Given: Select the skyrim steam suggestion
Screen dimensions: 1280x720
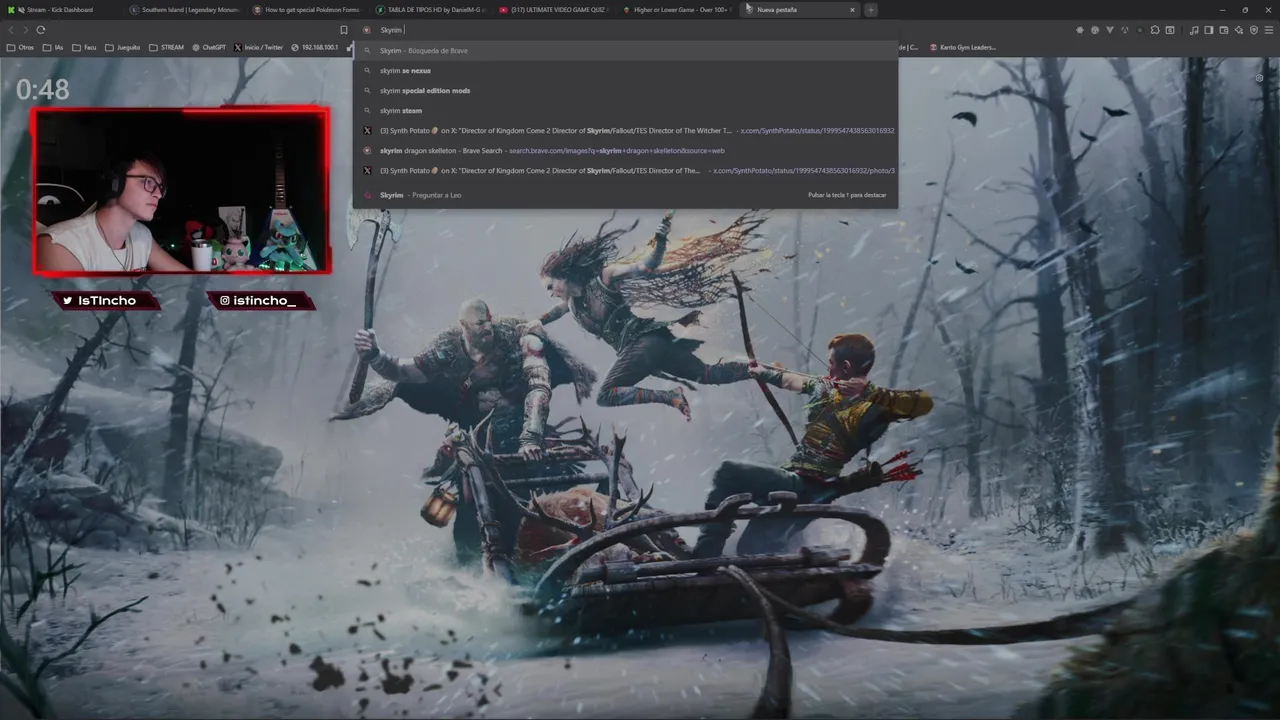Looking at the screenshot, I should [625, 111].
